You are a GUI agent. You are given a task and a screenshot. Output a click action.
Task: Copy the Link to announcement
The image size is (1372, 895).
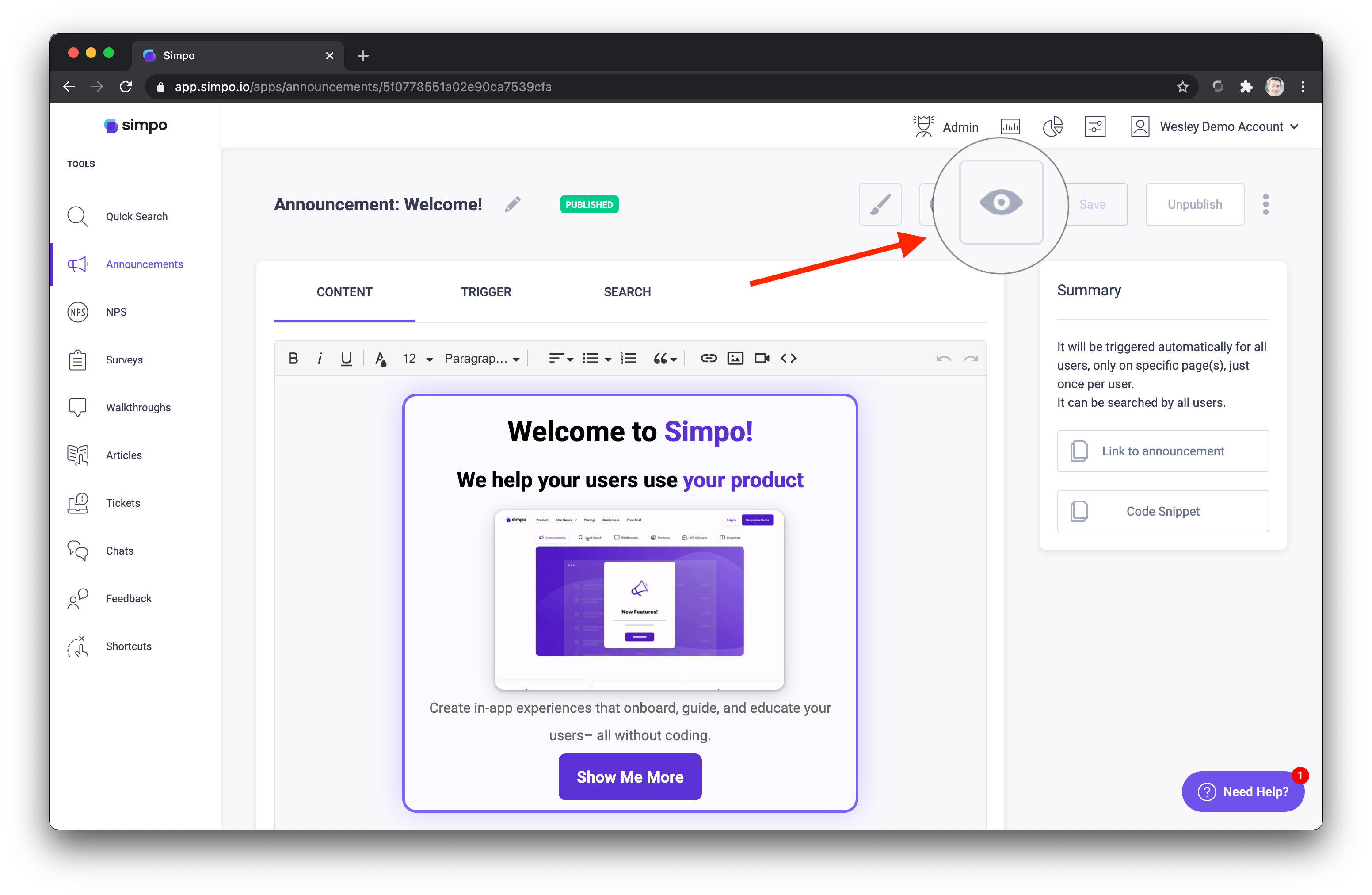[1163, 451]
